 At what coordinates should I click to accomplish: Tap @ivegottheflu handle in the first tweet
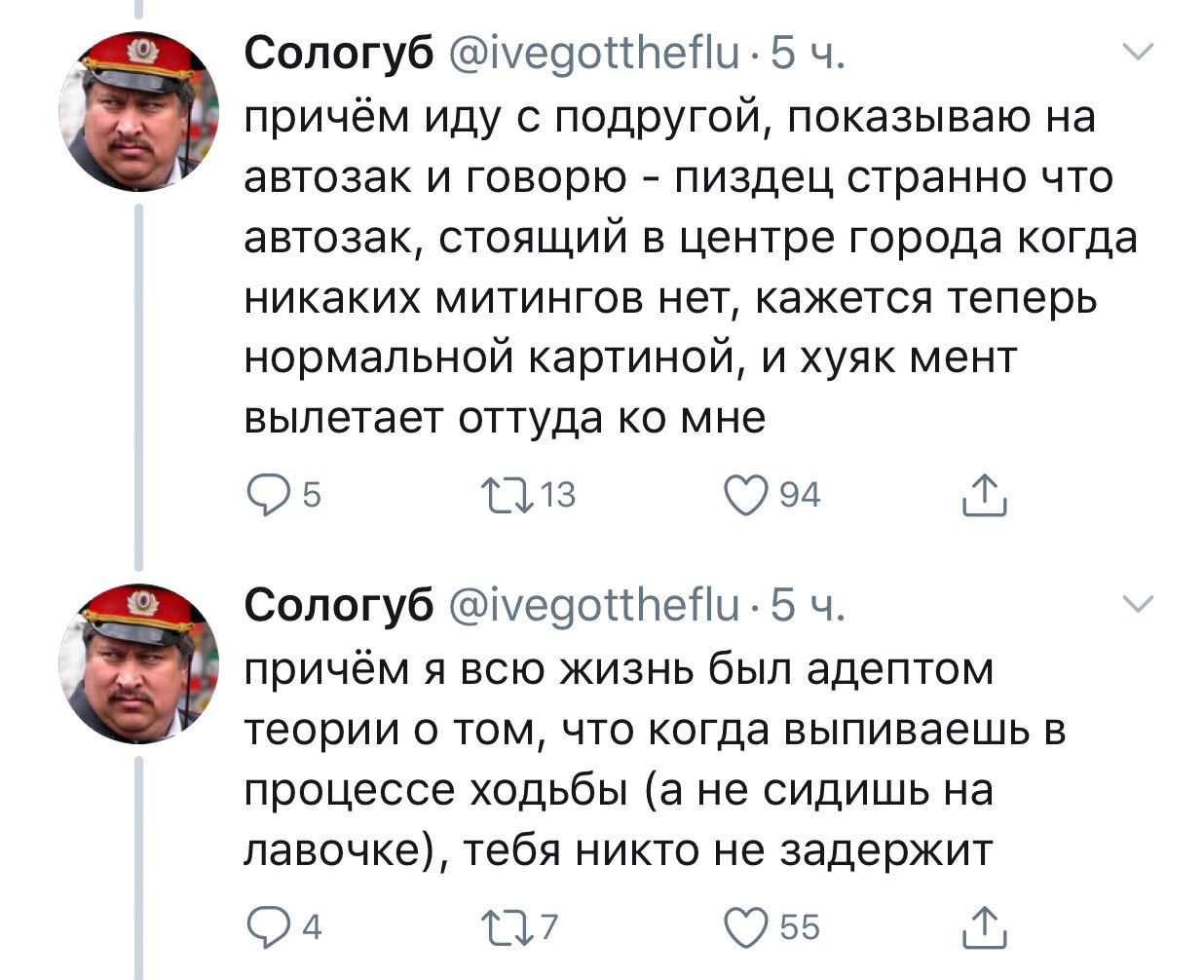point(594,55)
